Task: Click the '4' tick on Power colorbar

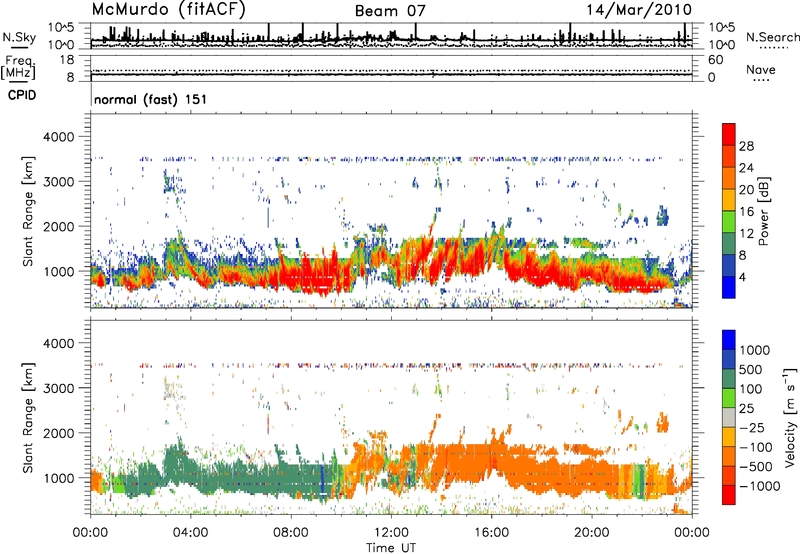Action: pyautogui.click(x=742, y=277)
